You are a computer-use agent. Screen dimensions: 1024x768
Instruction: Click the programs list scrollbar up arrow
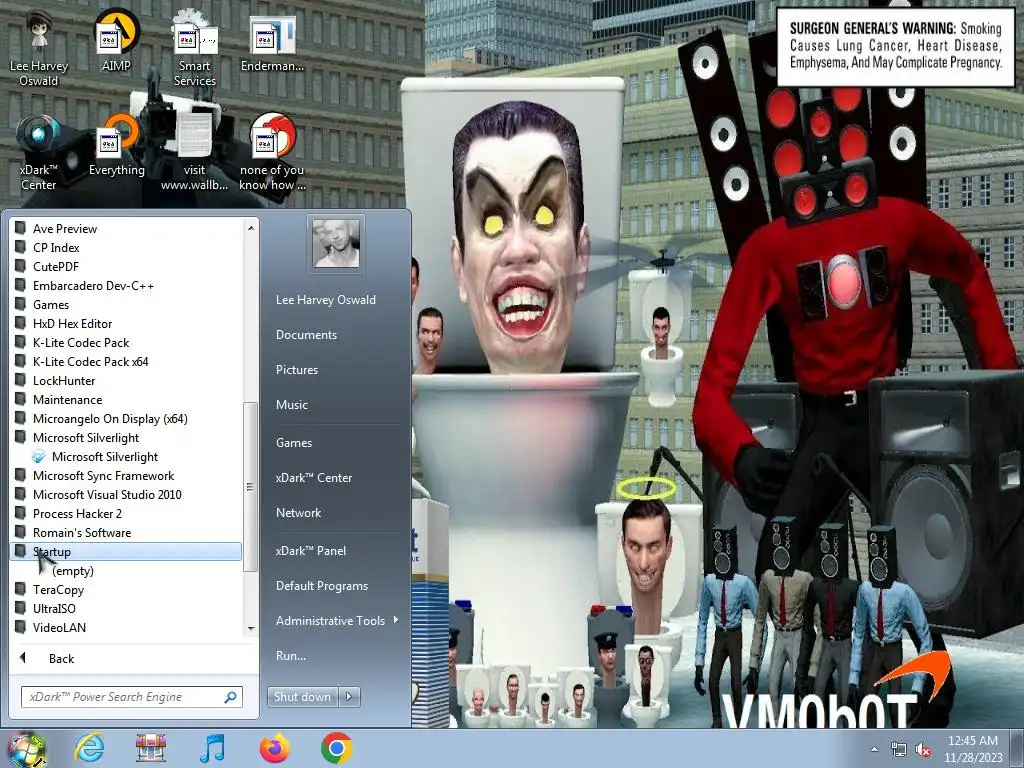pyautogui.click(x=251, y=227)
